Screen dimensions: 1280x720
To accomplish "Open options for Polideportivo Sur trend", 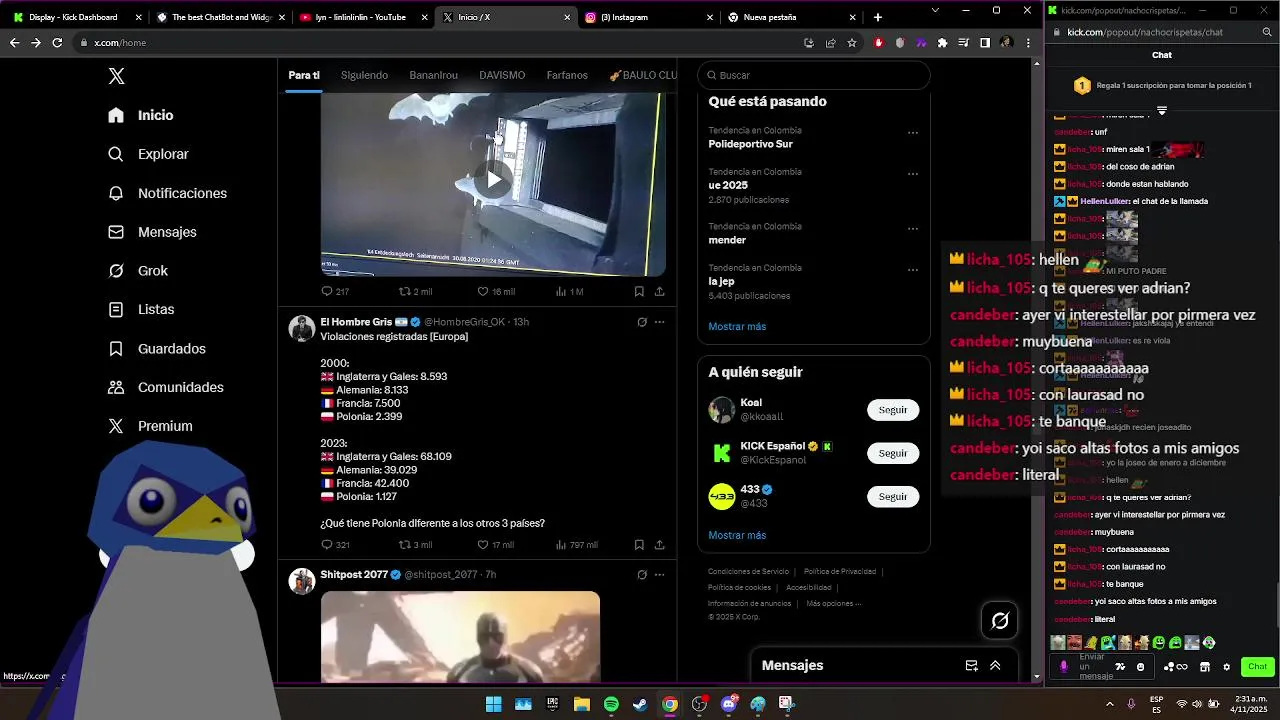I will click(x=912, y=132).
